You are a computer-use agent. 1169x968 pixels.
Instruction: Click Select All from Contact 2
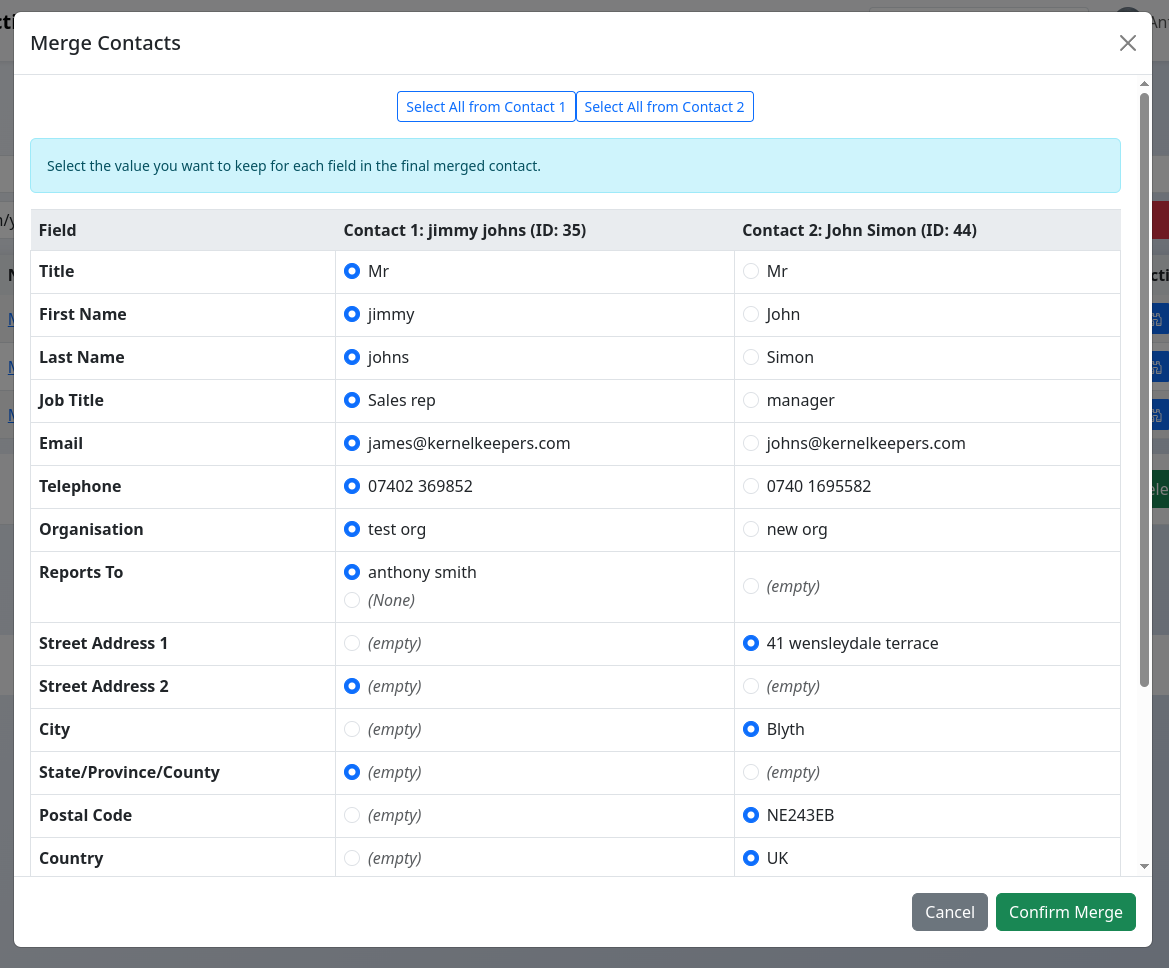click(x=664, y=107)
